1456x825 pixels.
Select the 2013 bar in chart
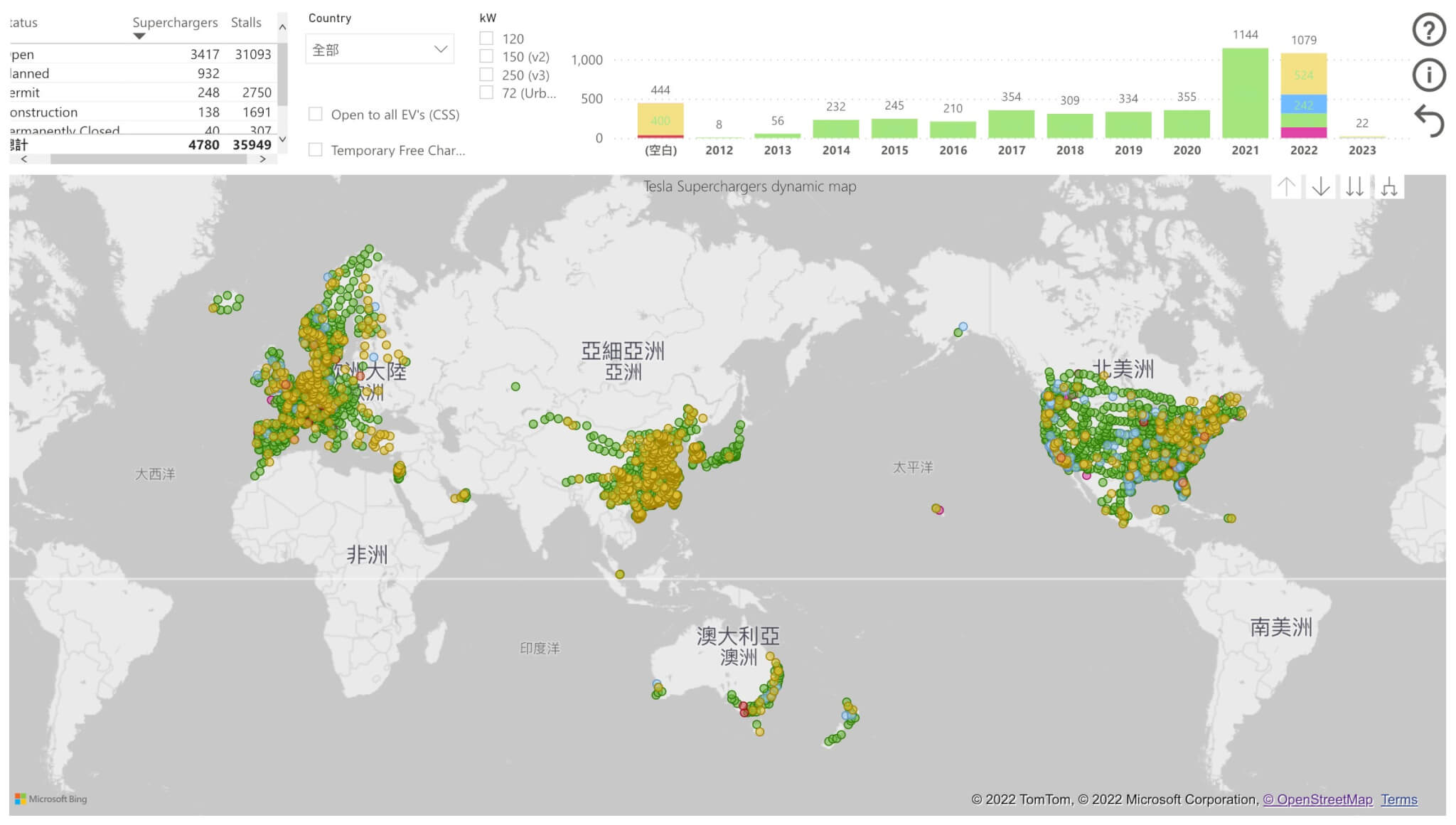click(x=777, y=136)
